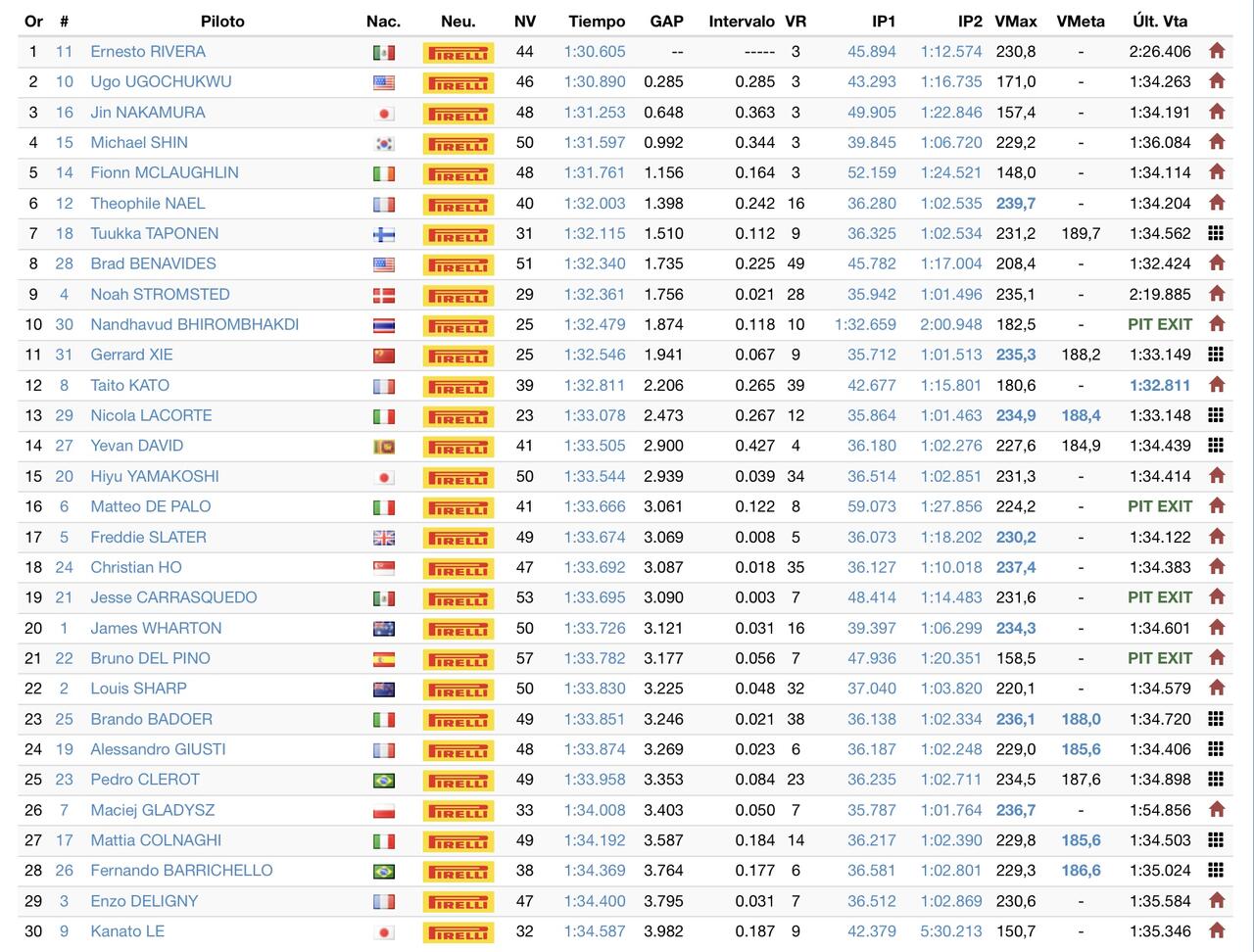Click the pit house icon for Ernesto Rivera
Image resolution: width=1254 pixels, height=952 pixels.
pyautogui.click(x=1217, y=51)
